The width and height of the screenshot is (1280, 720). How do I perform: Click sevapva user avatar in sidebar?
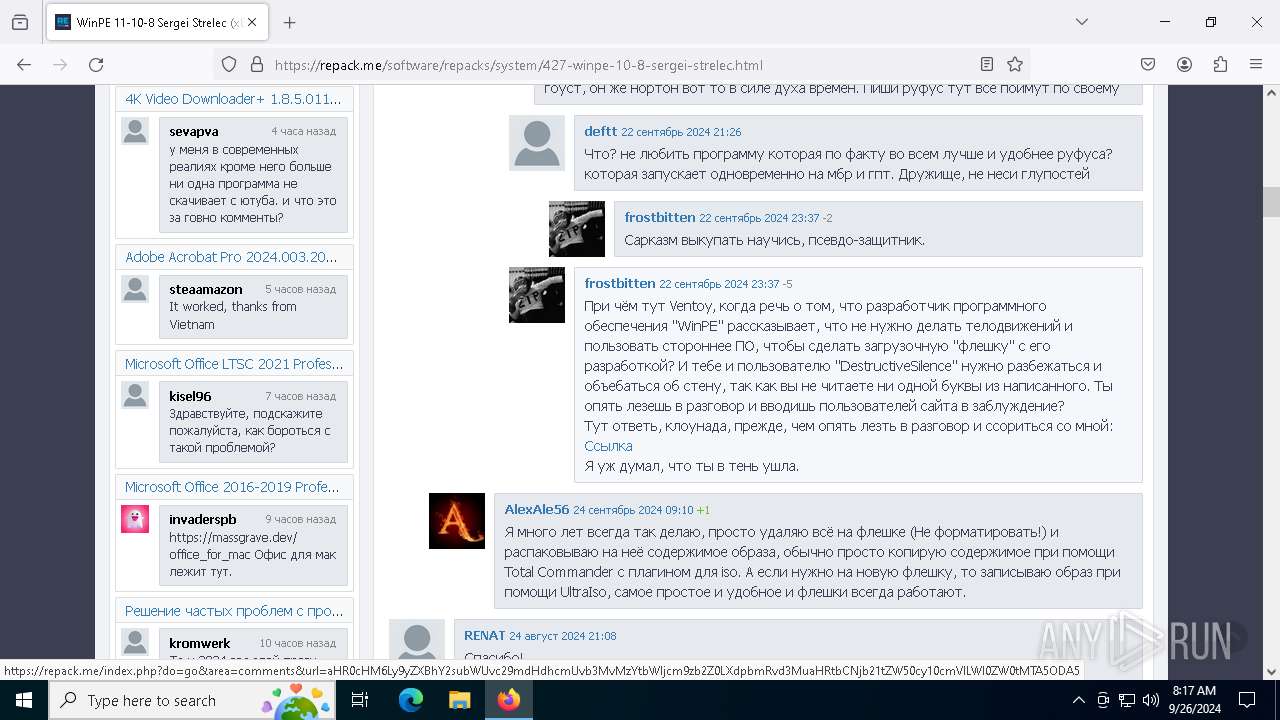tap(135, 131)
